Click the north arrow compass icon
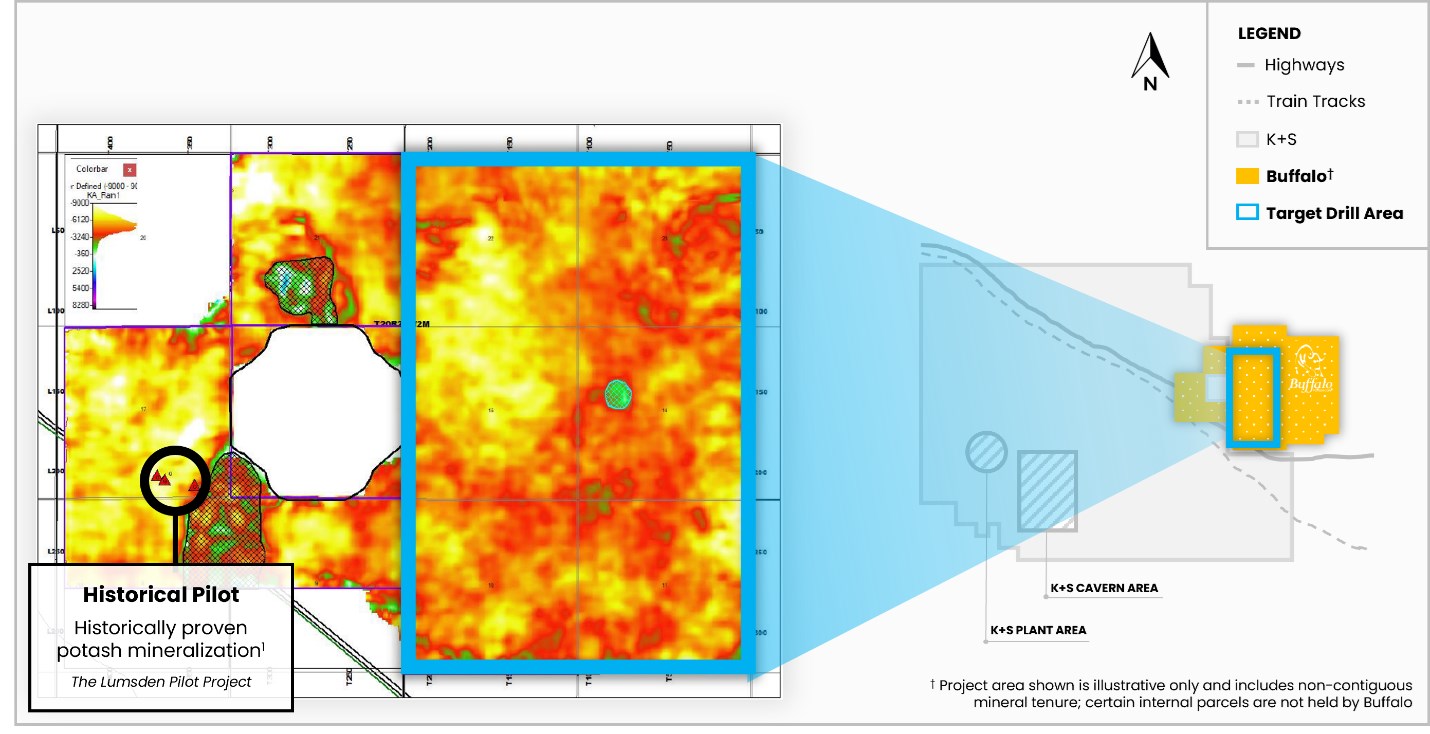 click(x=1150, y=62)
